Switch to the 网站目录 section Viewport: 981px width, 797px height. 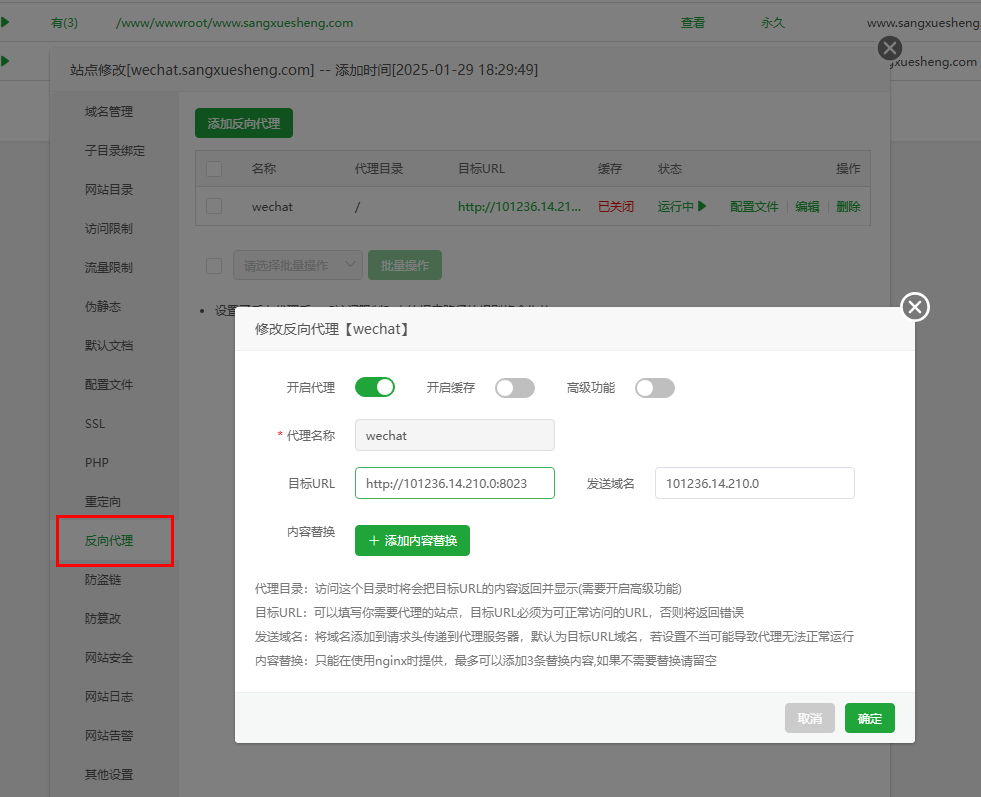click(x=109, y=190)
